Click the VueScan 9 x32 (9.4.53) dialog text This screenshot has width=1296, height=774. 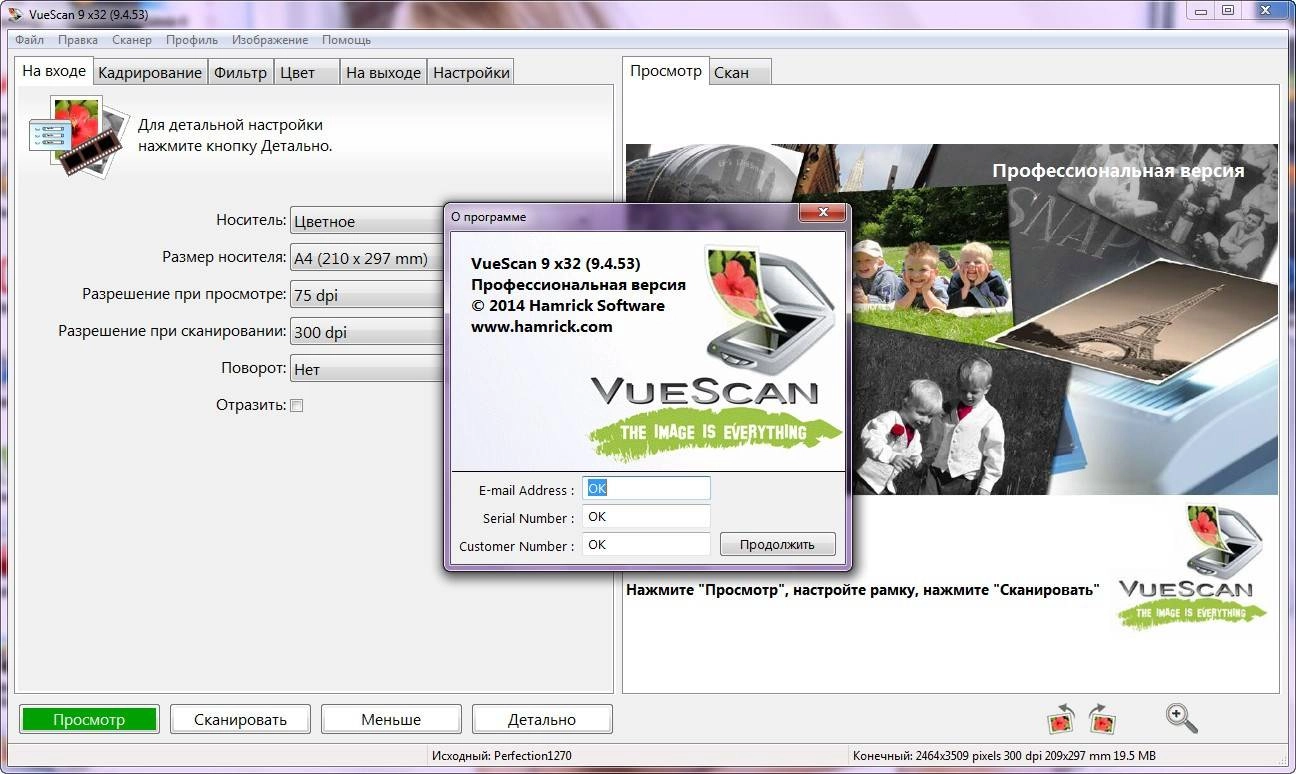pyautogui.click(x=555, y=263)
